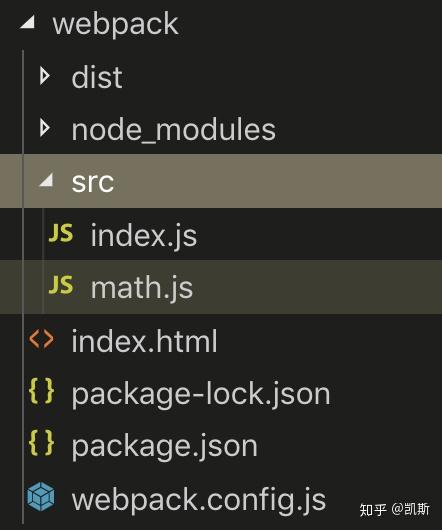Click the HTML angle-bracket icon for index.html
This screenshot has width=442, height=530.
click(41, 339)
